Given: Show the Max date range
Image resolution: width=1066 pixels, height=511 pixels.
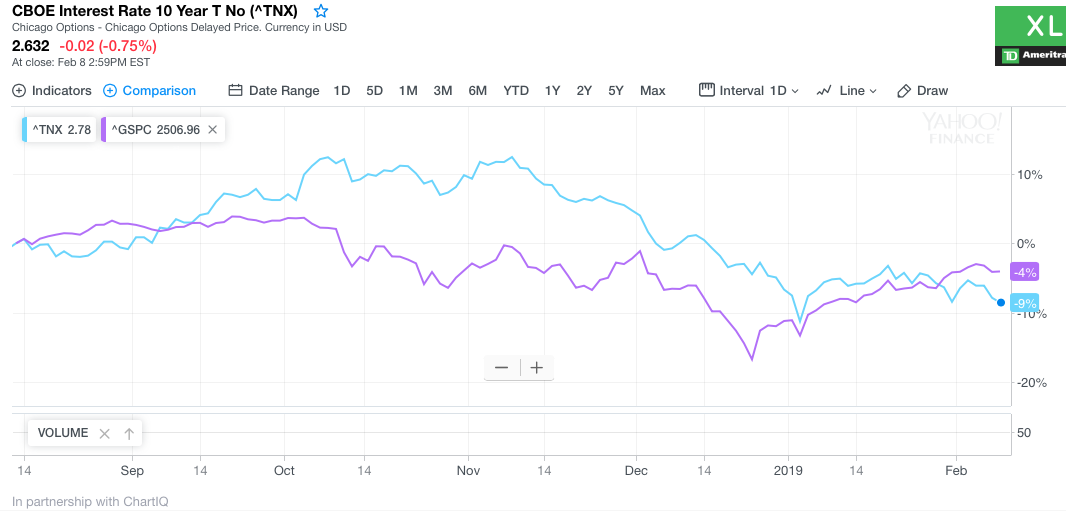Looking at the screenshot, I should [x=653, y=90].
